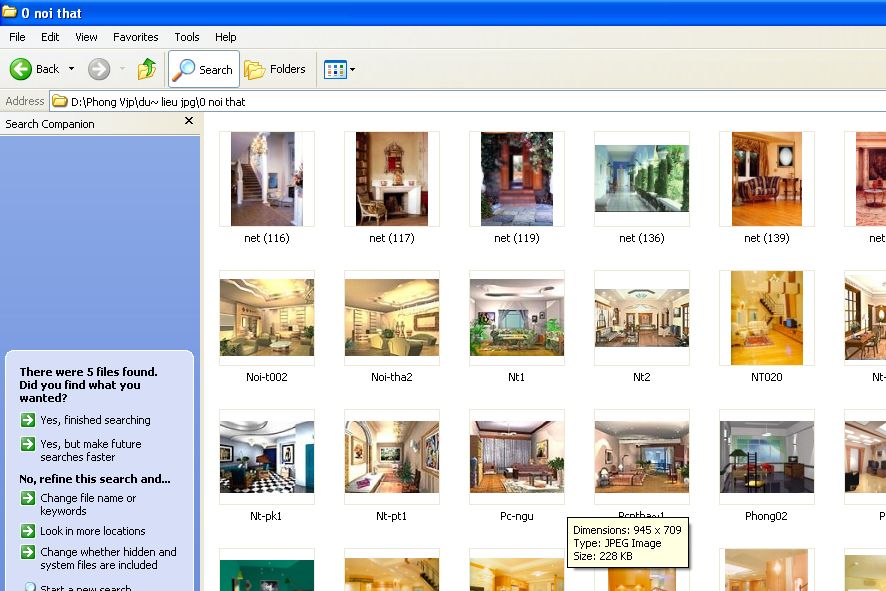Select the Phong02 thumbnail
This screenshot has height=591, width=886.
(767, 457)
